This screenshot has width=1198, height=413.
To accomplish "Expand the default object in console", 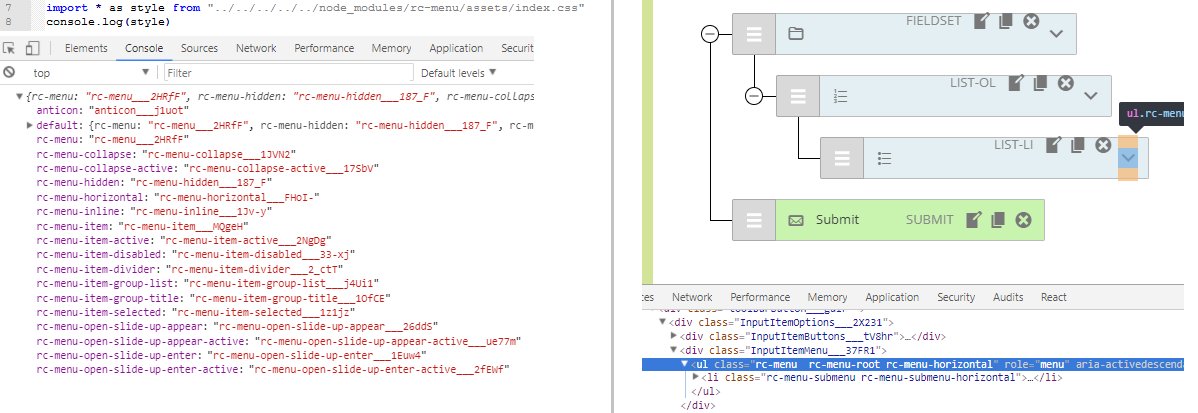I will [x=30, y=126].
